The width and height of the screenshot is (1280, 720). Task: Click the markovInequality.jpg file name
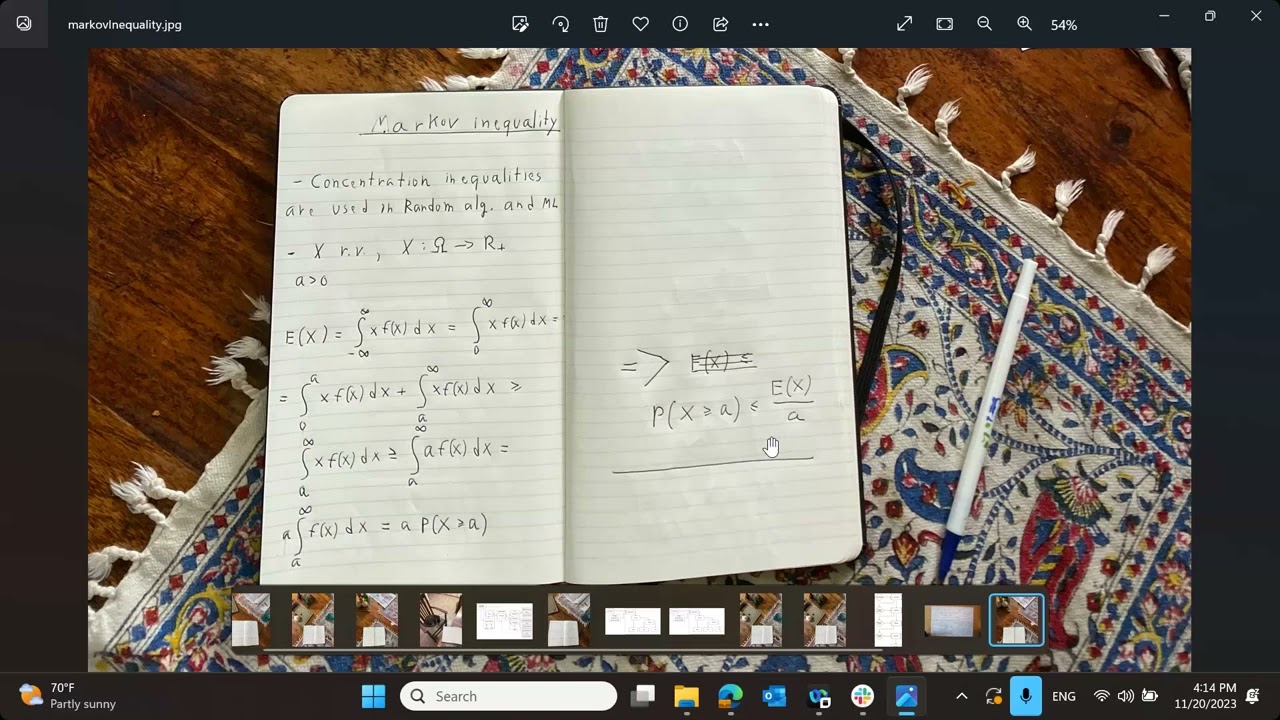click(125, 25)
